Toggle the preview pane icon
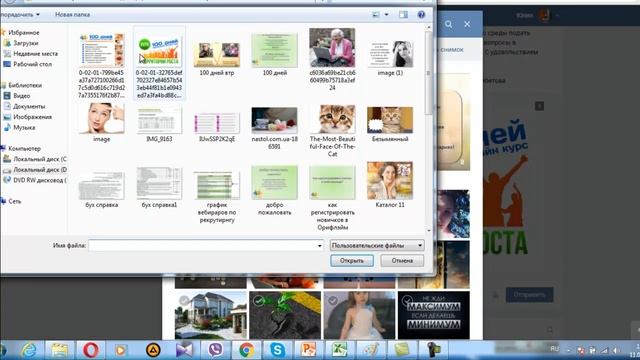Image resolution: width=640 pixels, height=360 pixels. pos(403,15)
